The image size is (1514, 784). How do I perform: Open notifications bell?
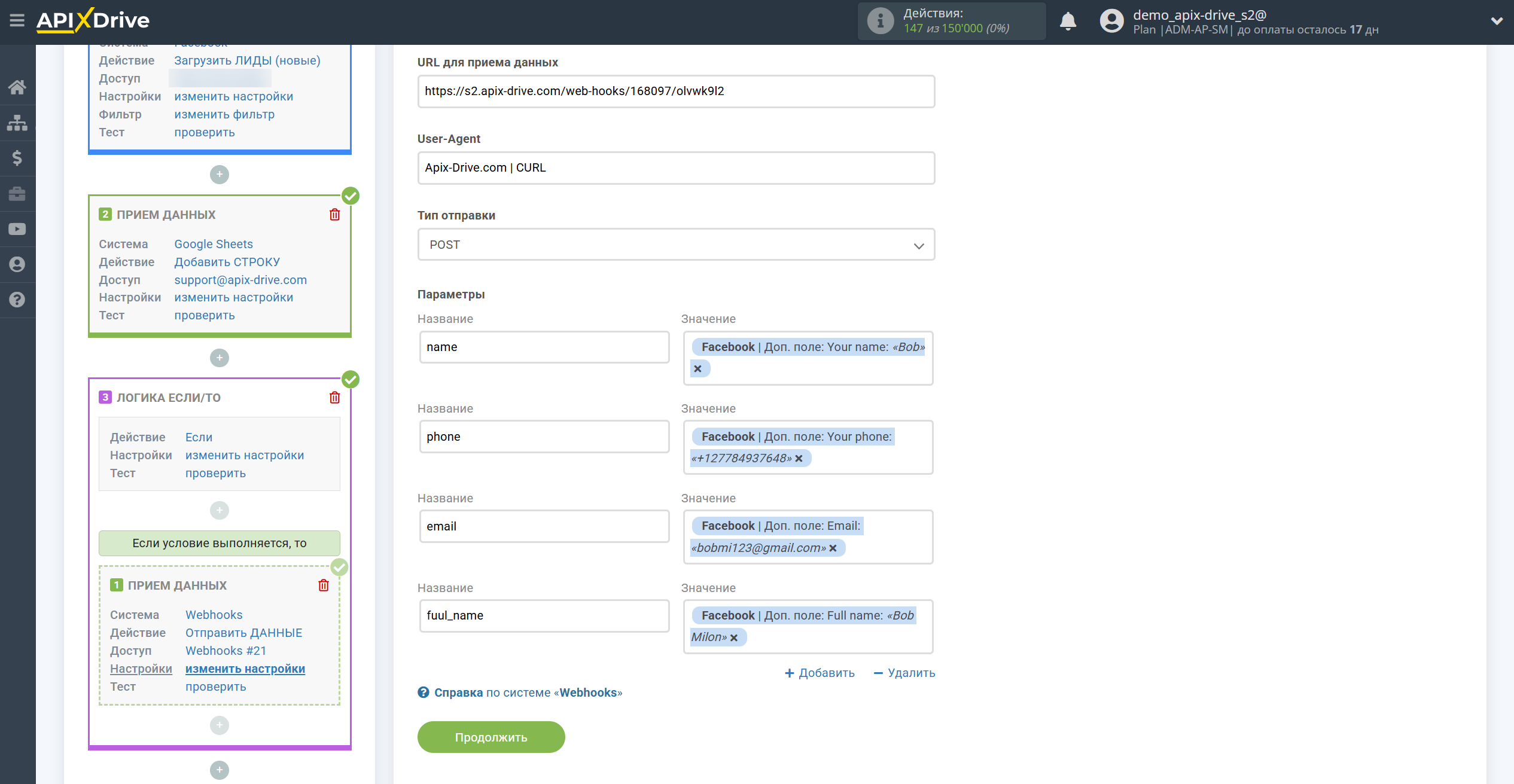point(1068,21)
